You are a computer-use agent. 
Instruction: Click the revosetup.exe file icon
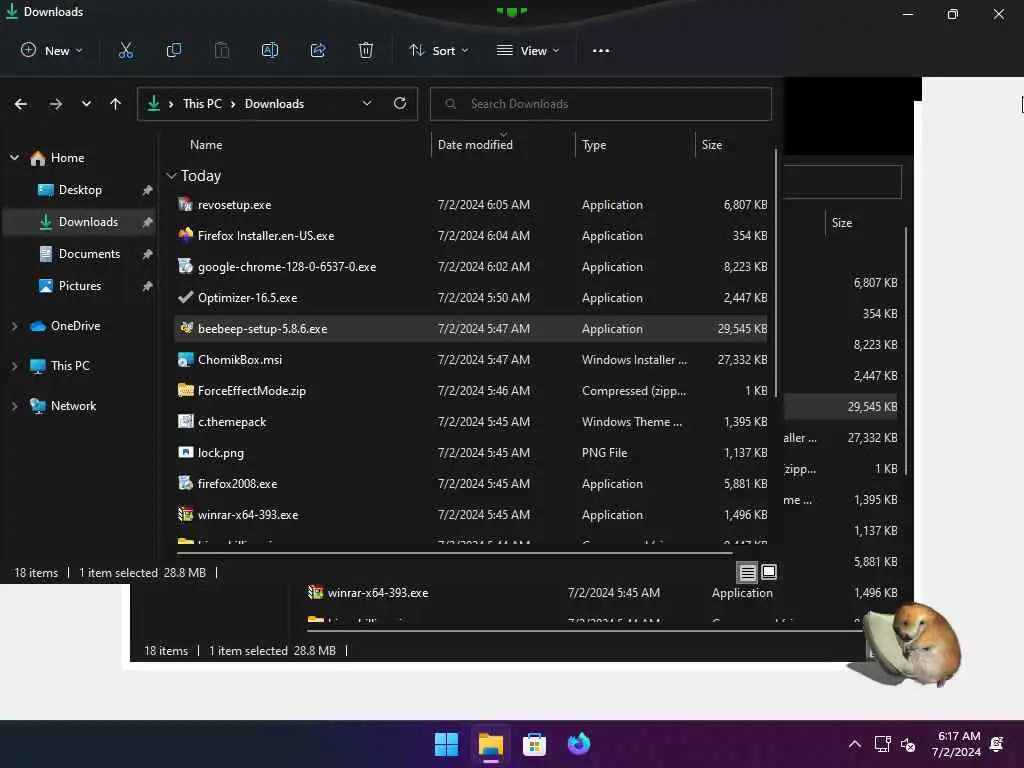coord(185,204)
